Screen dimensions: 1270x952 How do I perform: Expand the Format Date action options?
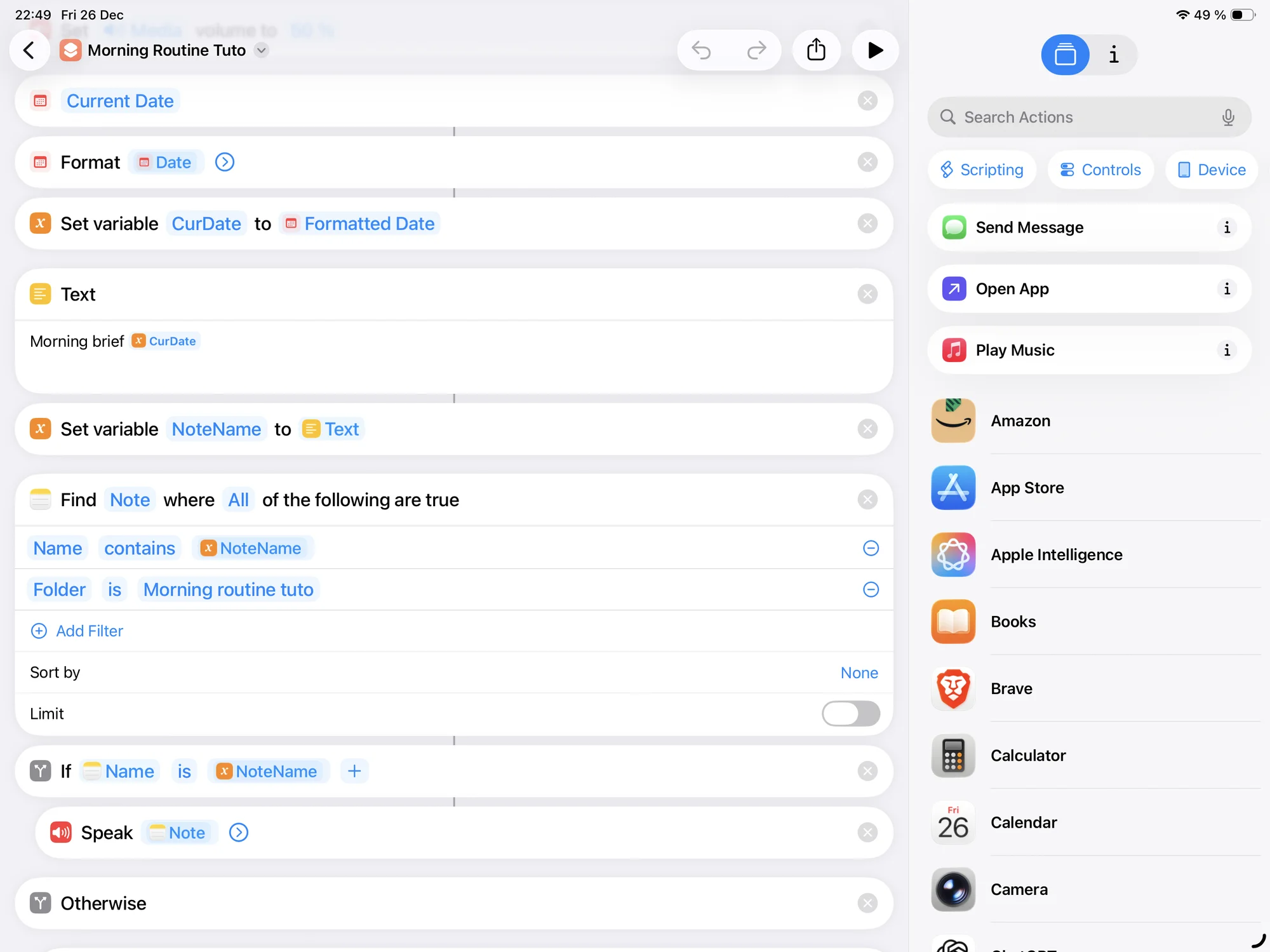point(225,163)
